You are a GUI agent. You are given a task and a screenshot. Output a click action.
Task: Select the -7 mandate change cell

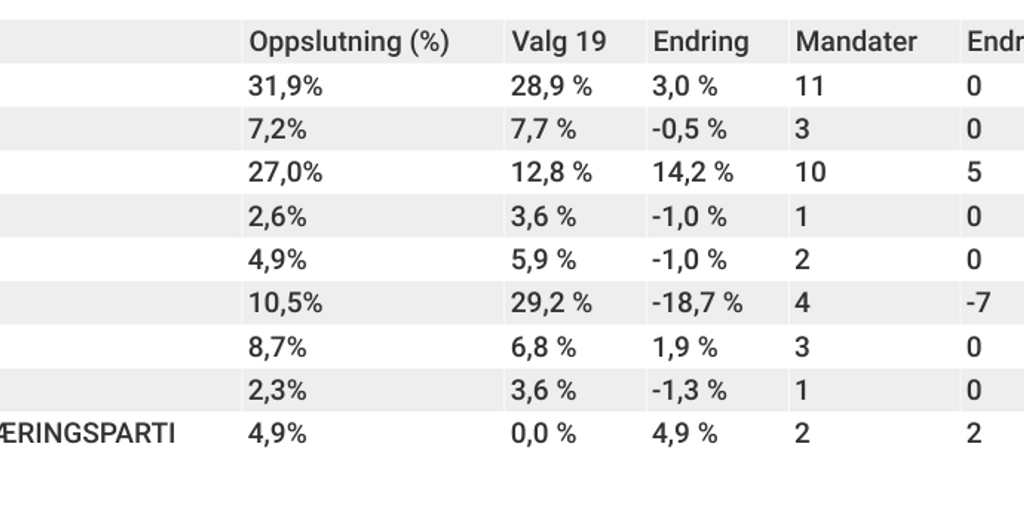pos(978,303)
